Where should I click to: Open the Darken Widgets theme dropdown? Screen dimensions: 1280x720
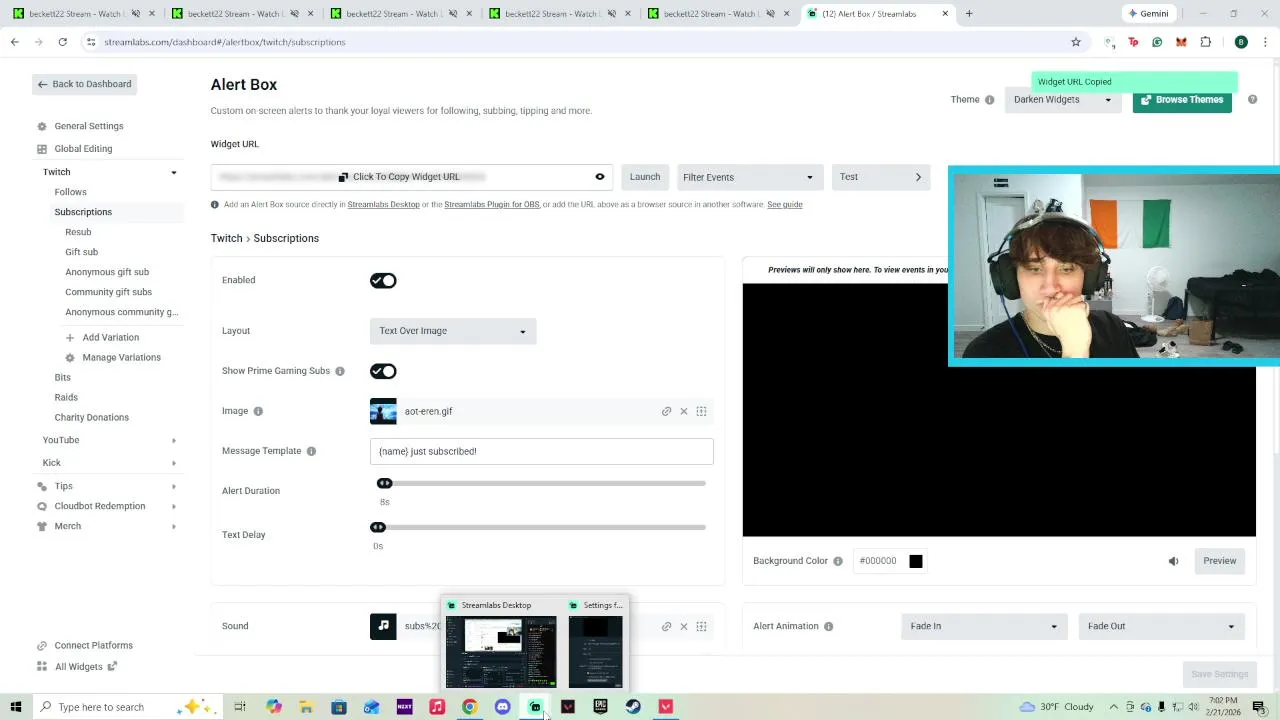coord(1062,100)
